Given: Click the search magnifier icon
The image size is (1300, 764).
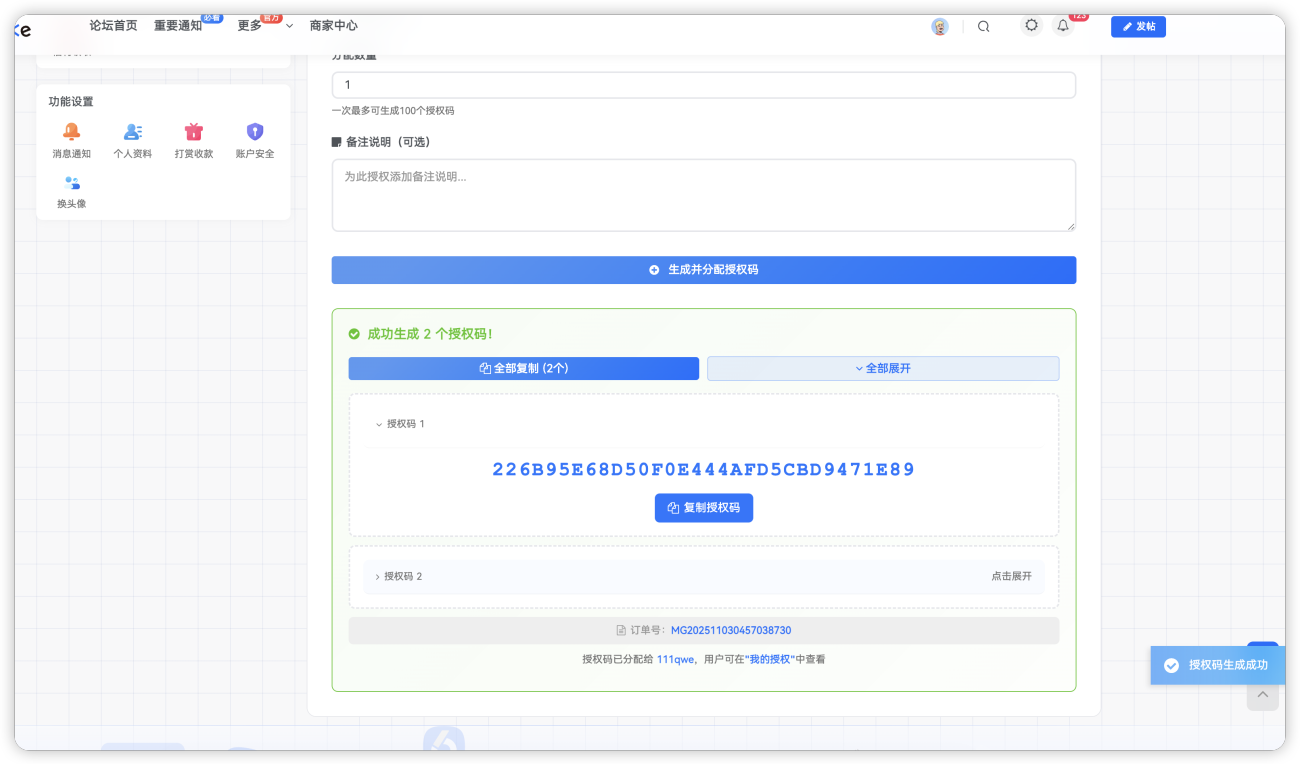Looking at the screenshot, I should [x=983, y=27].
